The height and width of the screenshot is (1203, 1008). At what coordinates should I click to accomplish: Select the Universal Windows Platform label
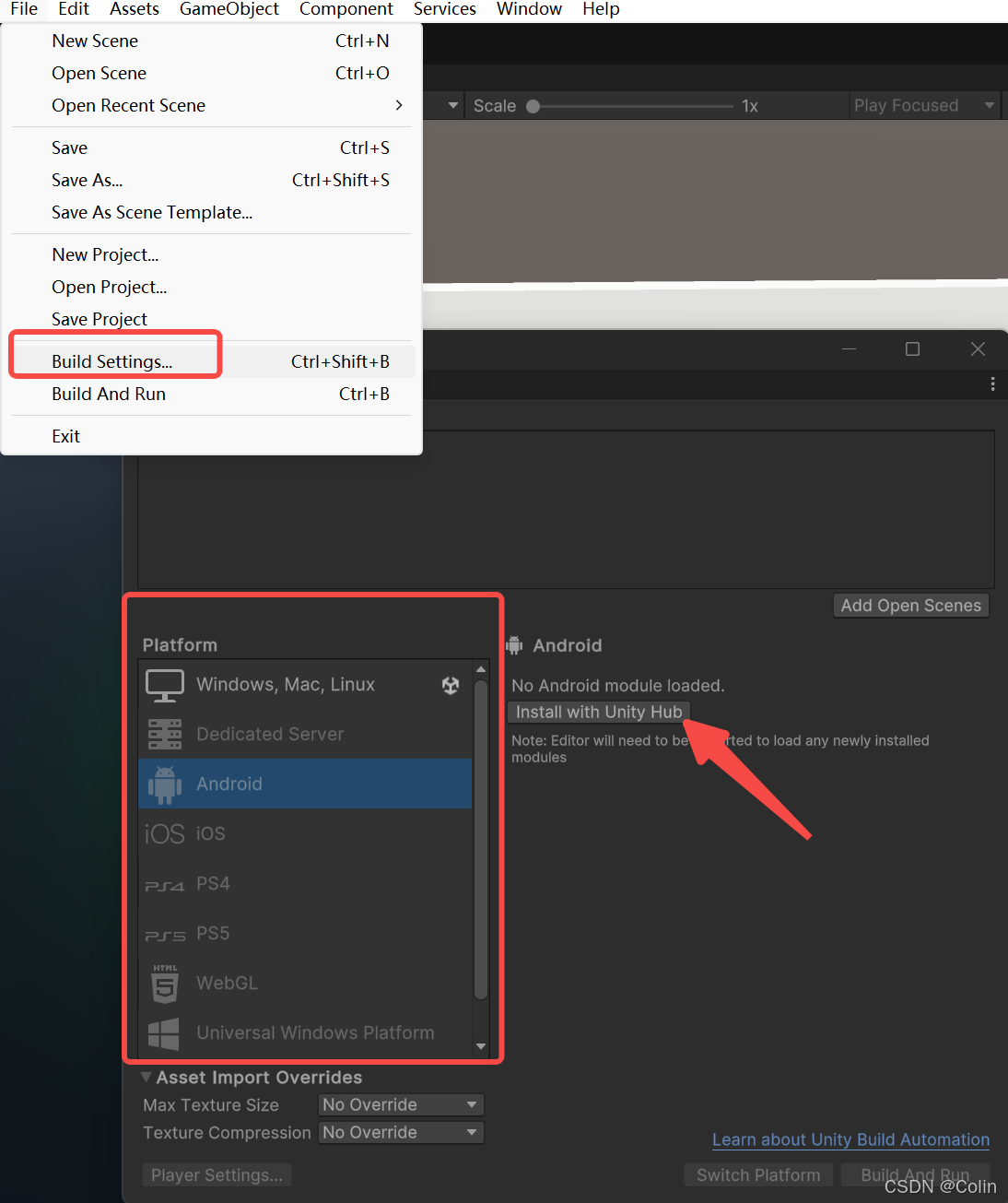tap(315, 1033)
